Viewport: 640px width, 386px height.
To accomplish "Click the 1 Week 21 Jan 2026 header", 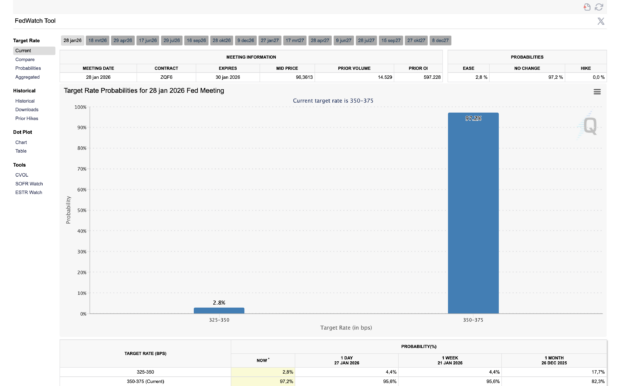I will (x=450, y=360).
